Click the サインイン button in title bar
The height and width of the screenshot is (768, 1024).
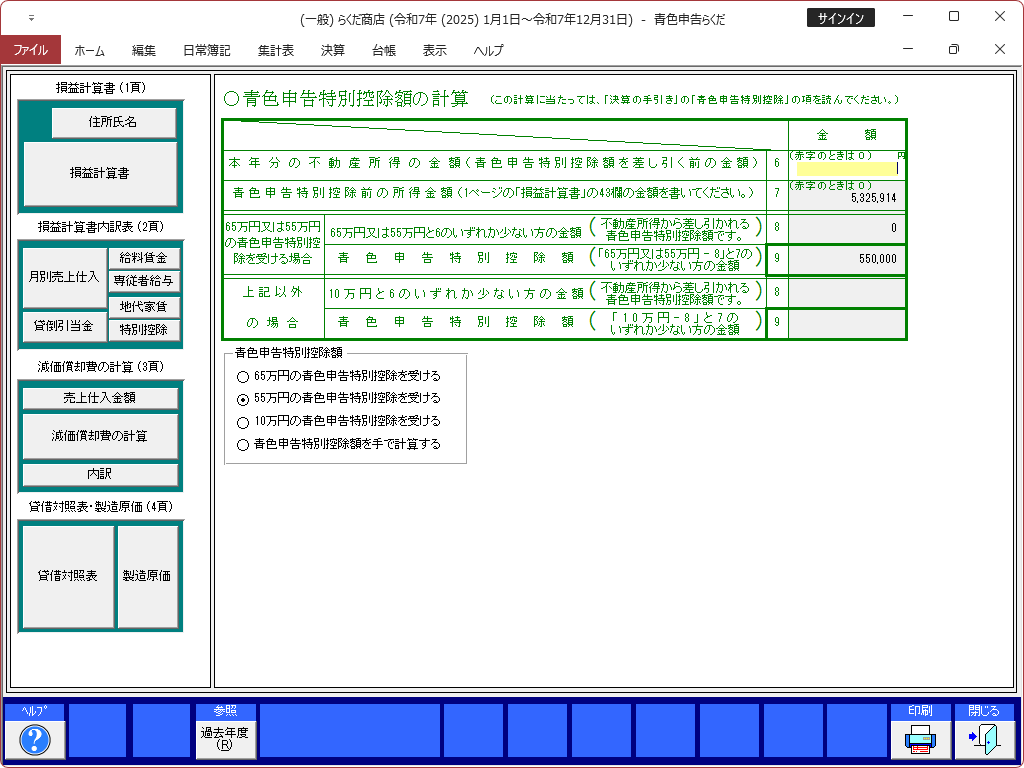pos(840,18)
